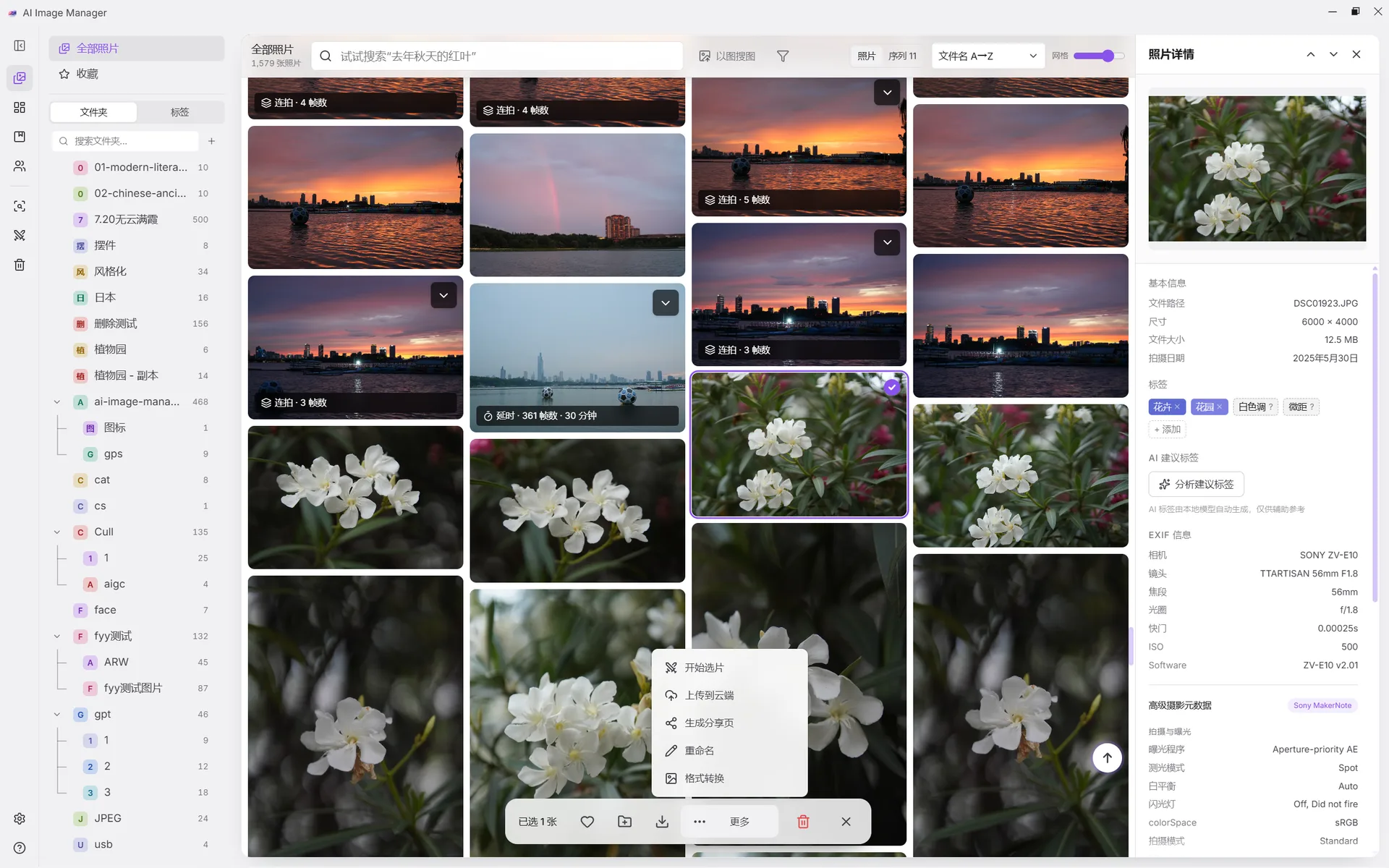Open the trash bin in left sidebar

[x=20, y=265]
